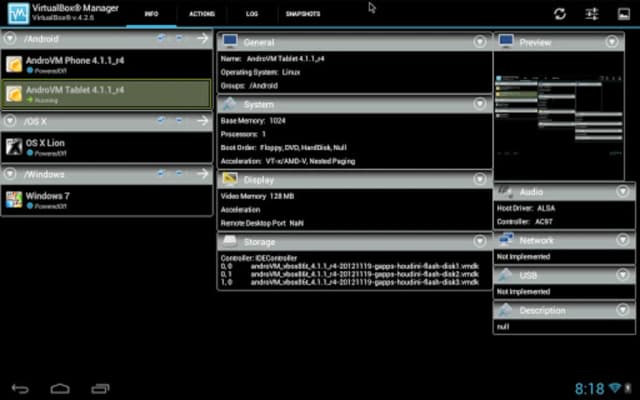Click the 8:18 clock in status bar

point(589,388)
